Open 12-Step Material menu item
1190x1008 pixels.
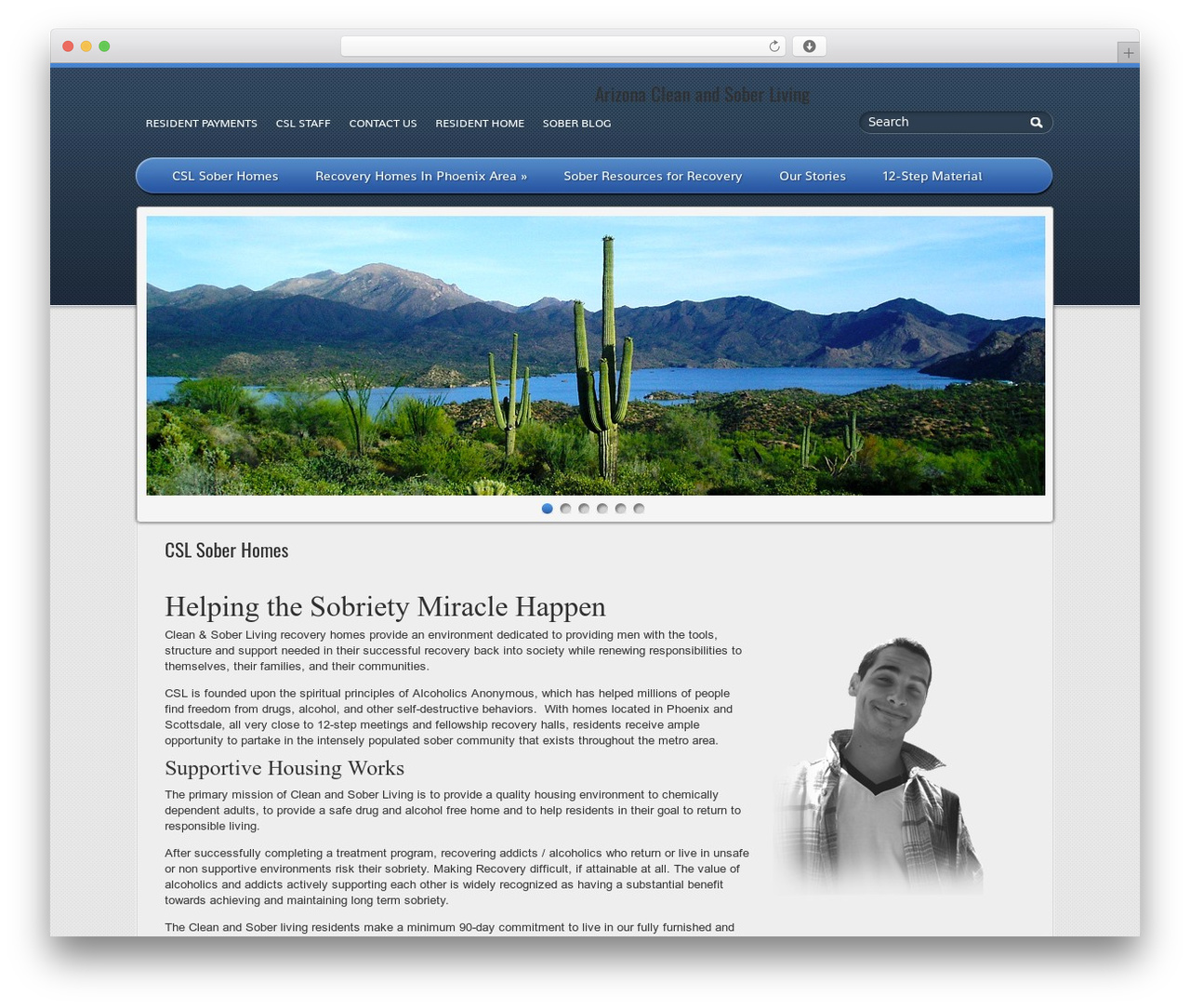click(x=932, y=176)
